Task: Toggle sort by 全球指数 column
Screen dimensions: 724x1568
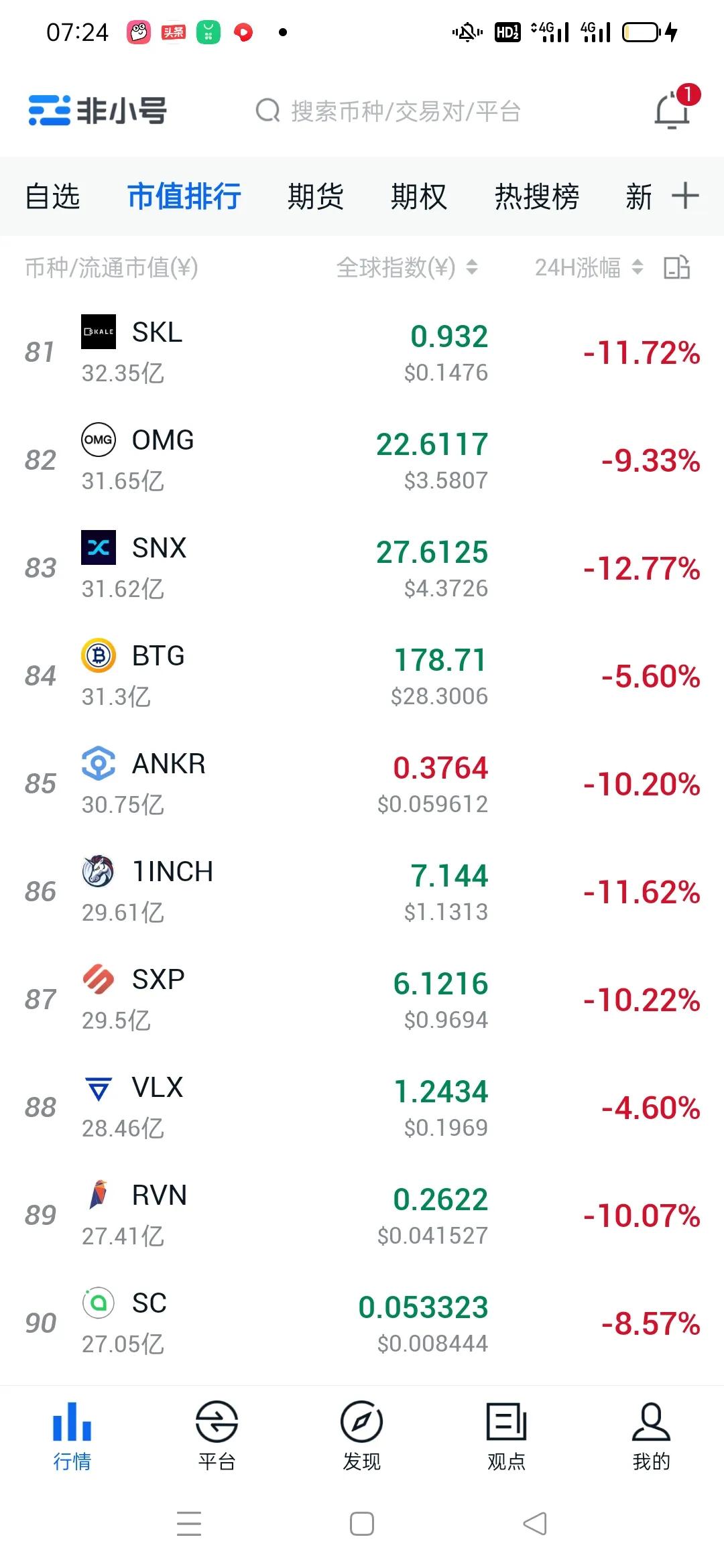Action: [x=406, y=267]
